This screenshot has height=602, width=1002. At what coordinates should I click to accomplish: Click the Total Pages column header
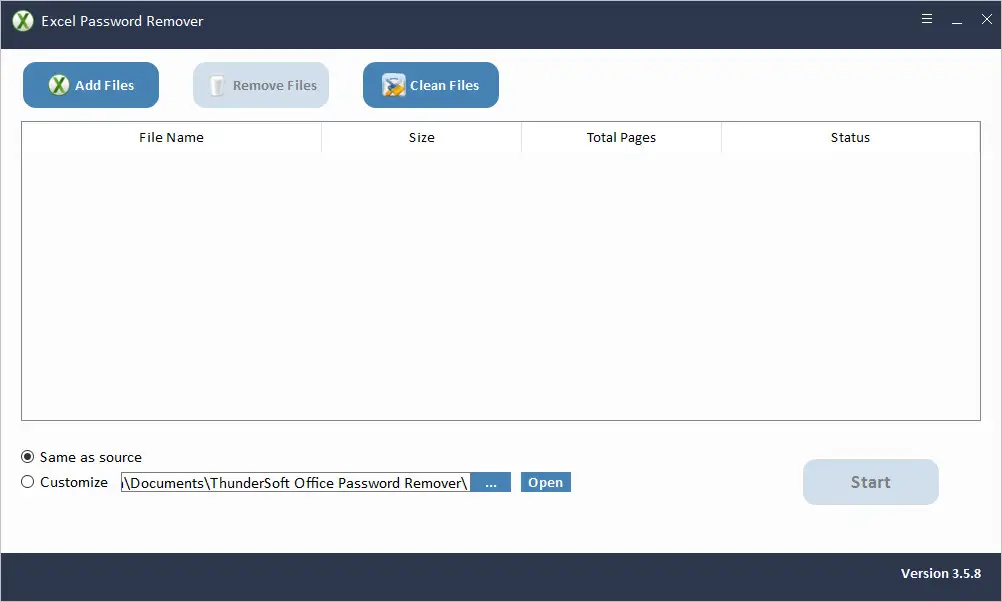(x=620, y=137)
